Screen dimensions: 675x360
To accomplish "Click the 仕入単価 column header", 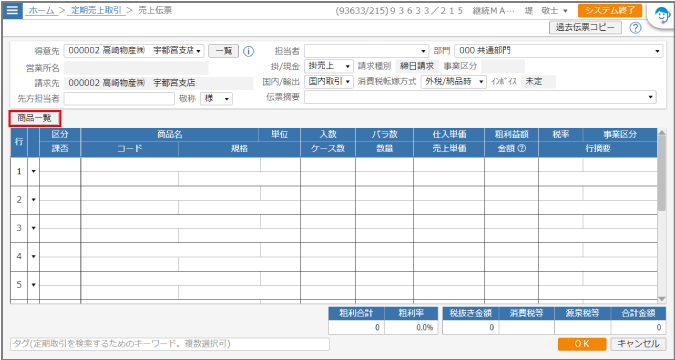I will coord(449,134).
